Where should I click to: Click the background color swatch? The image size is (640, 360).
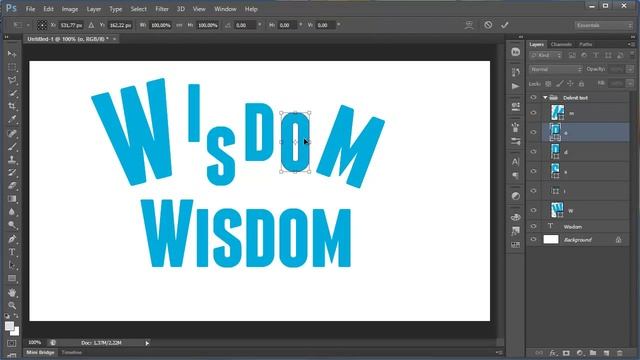coord(16,332)
